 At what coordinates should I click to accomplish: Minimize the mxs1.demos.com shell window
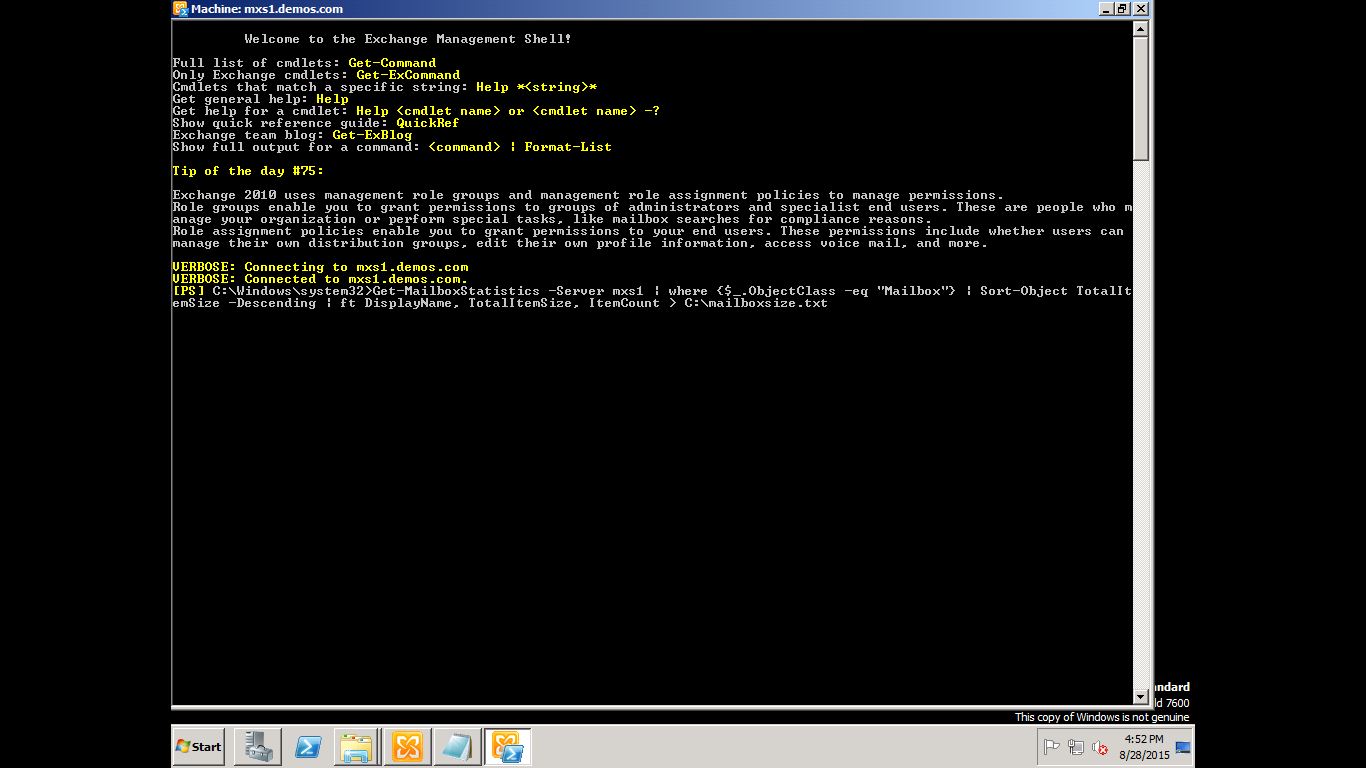(1106, 9)
